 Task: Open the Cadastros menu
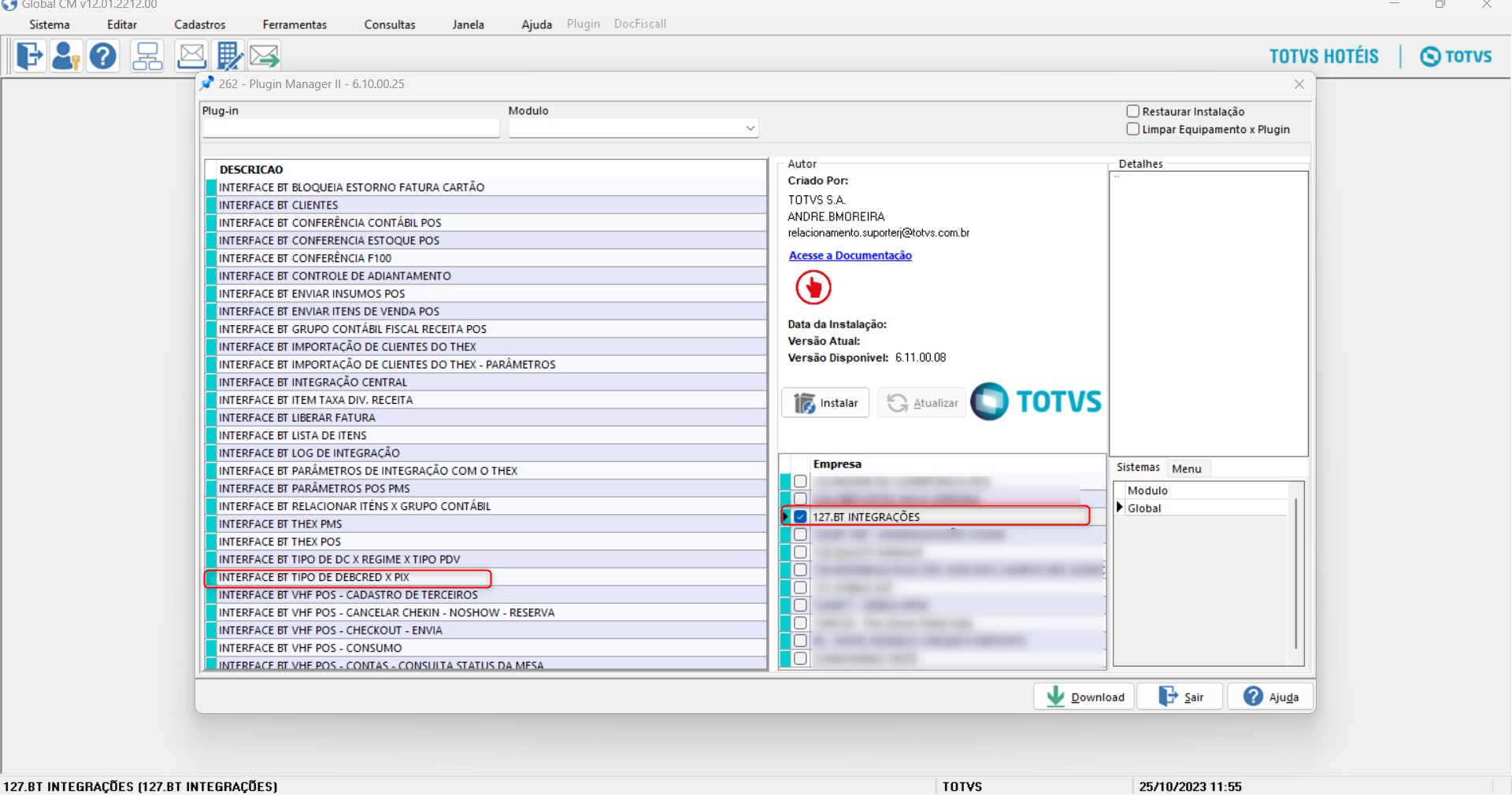point(200,24)
